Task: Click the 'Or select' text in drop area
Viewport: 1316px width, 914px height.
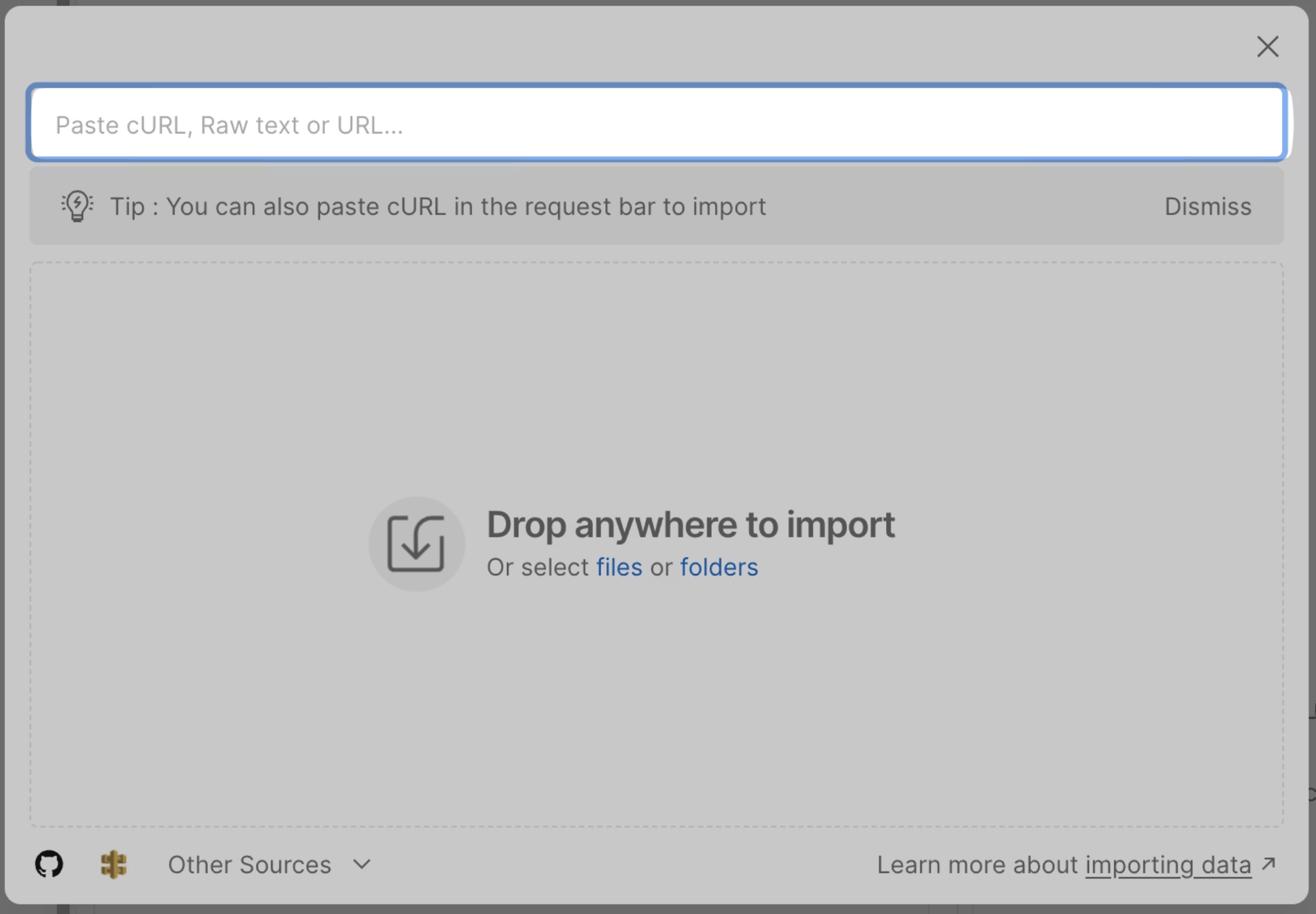Action: pyautogui.click(x=537, y=567)
